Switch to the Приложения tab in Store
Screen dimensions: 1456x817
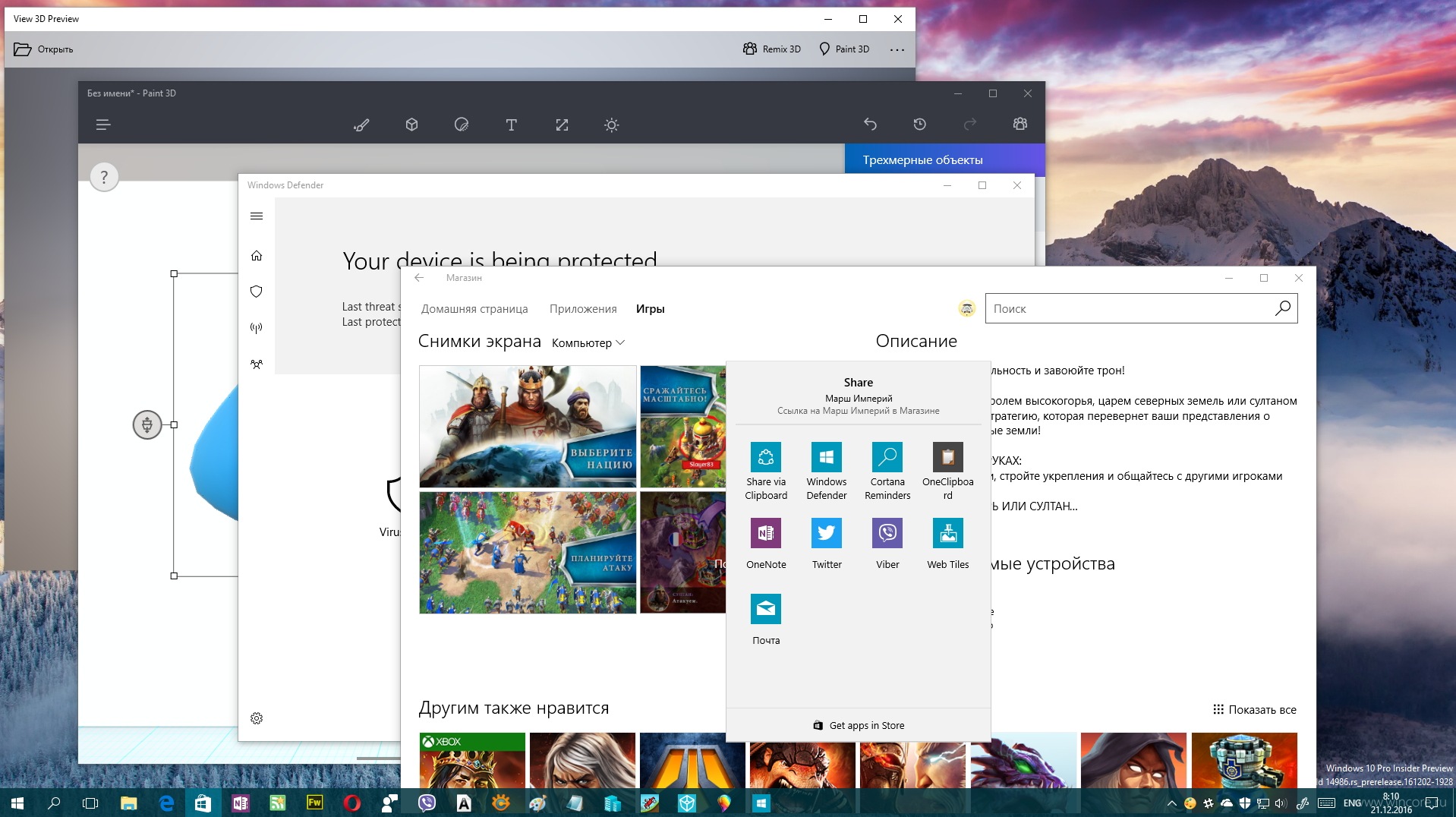(583, 309)
